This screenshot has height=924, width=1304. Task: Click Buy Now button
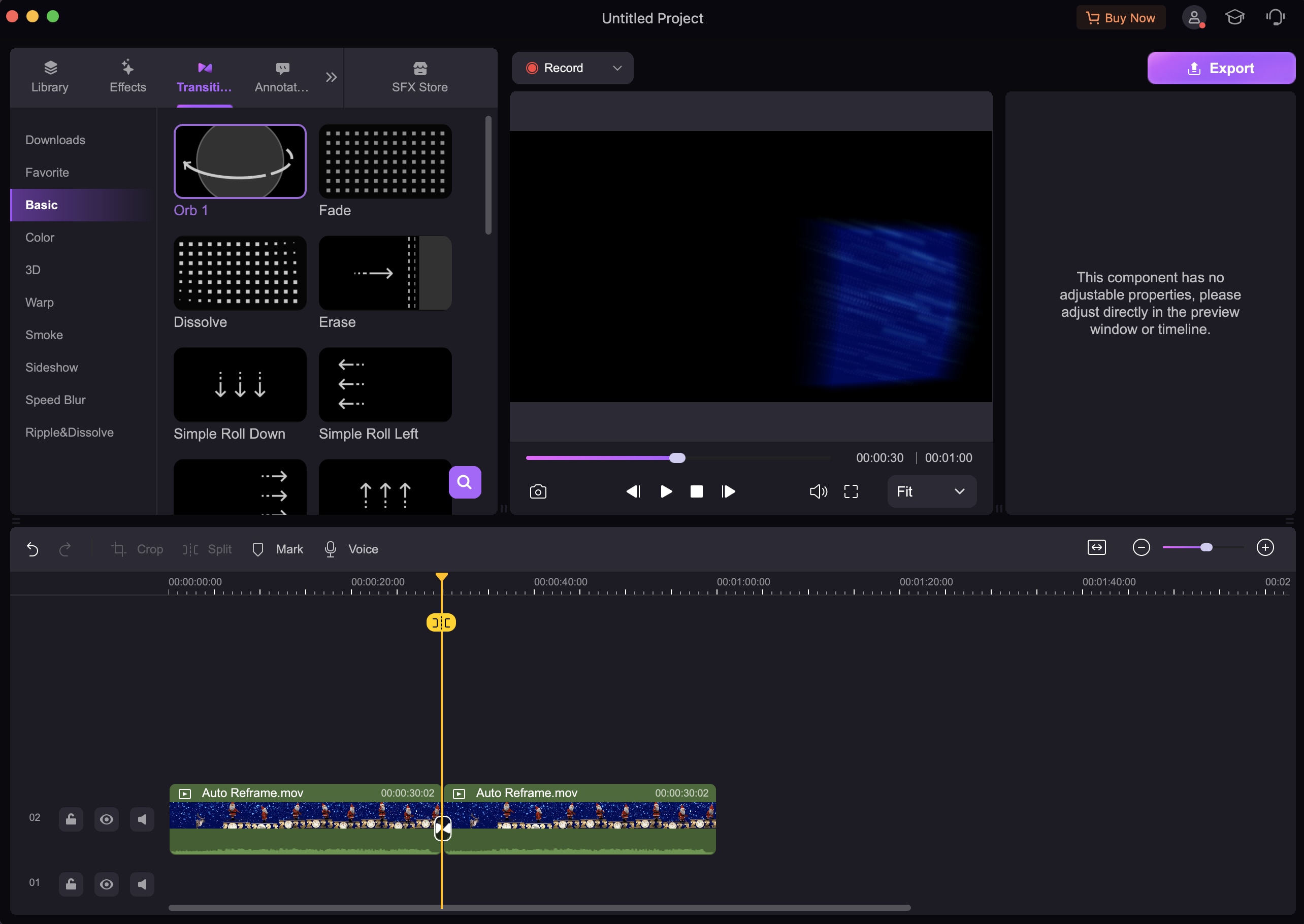[x=1121, y=18]
